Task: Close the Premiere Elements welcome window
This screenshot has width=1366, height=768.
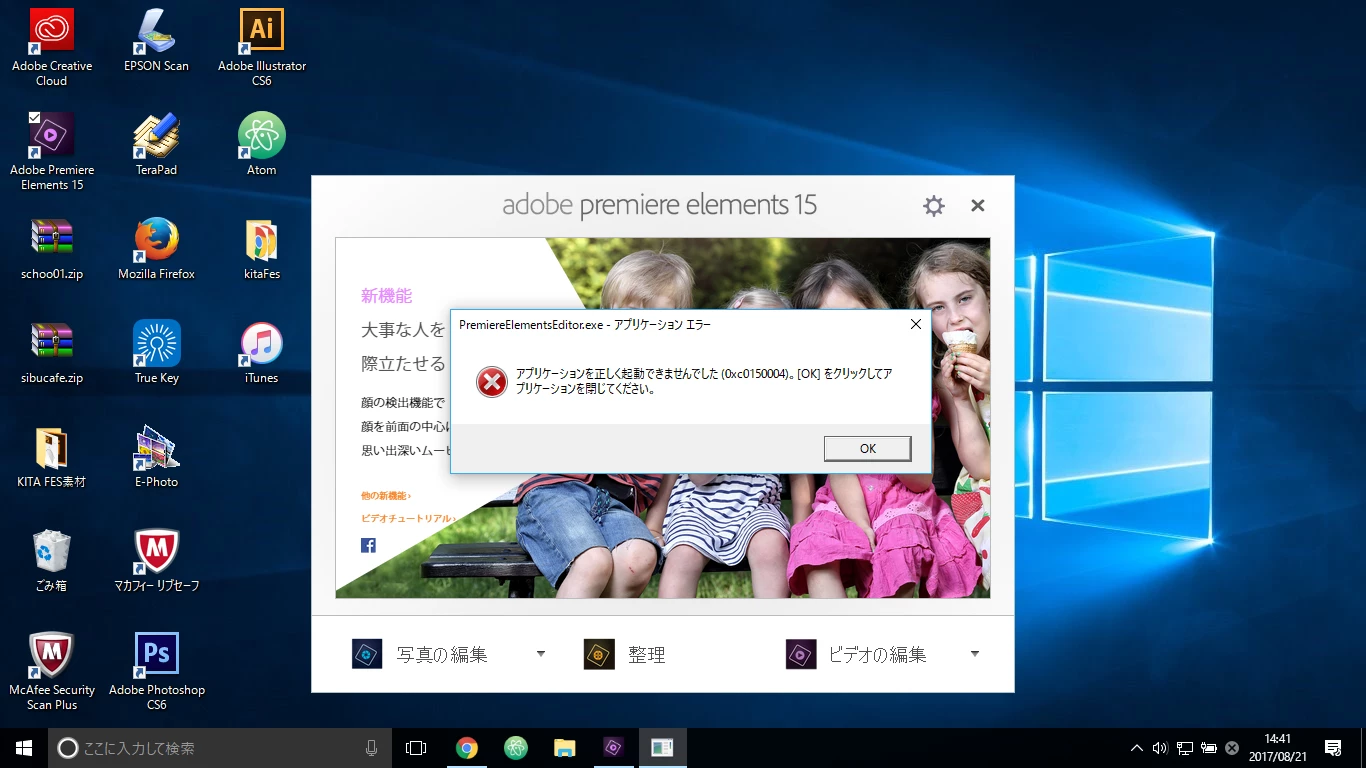Action: pos(978,206)
